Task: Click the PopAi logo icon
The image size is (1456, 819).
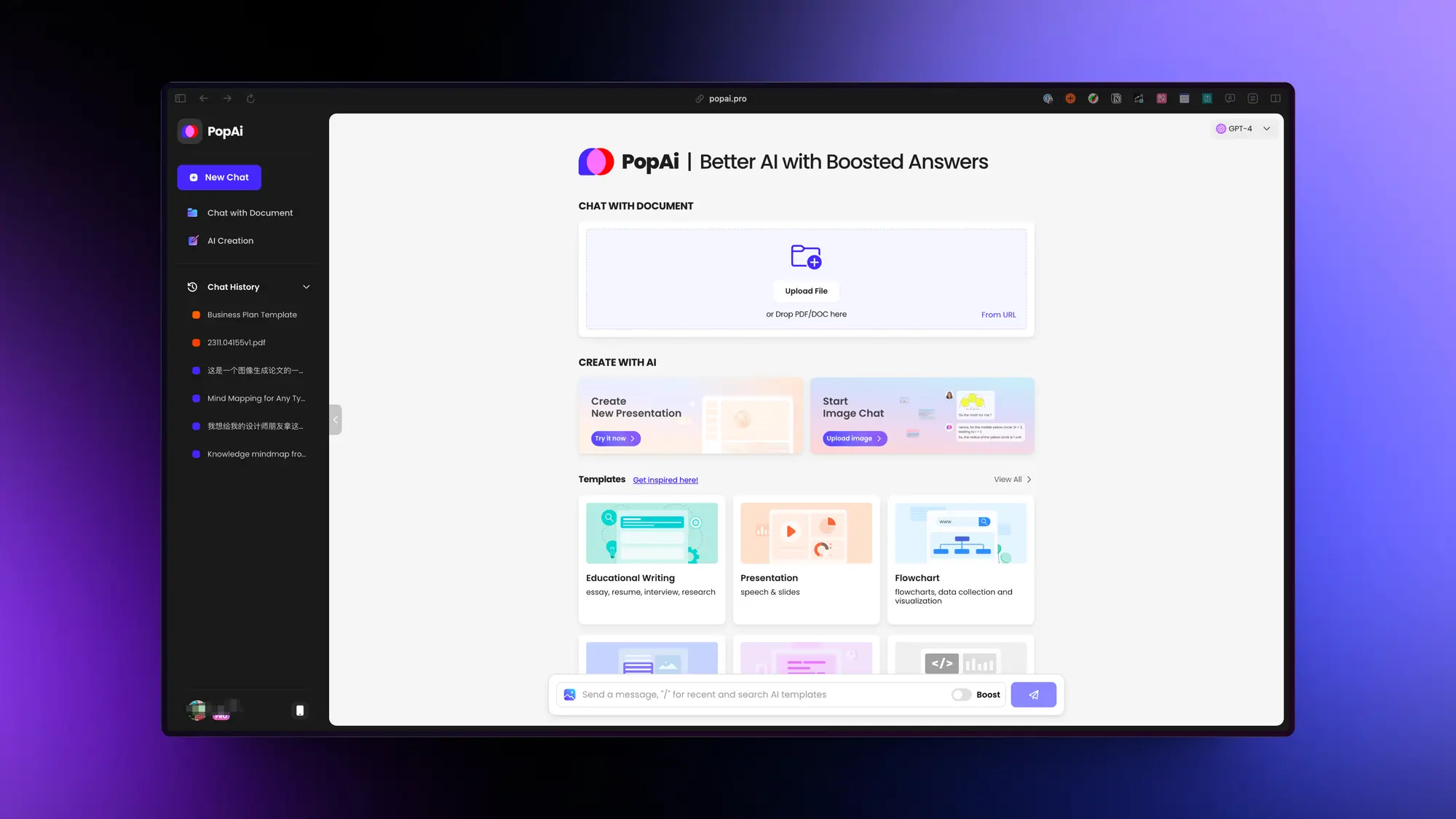Action: click(x=189, y=131)
